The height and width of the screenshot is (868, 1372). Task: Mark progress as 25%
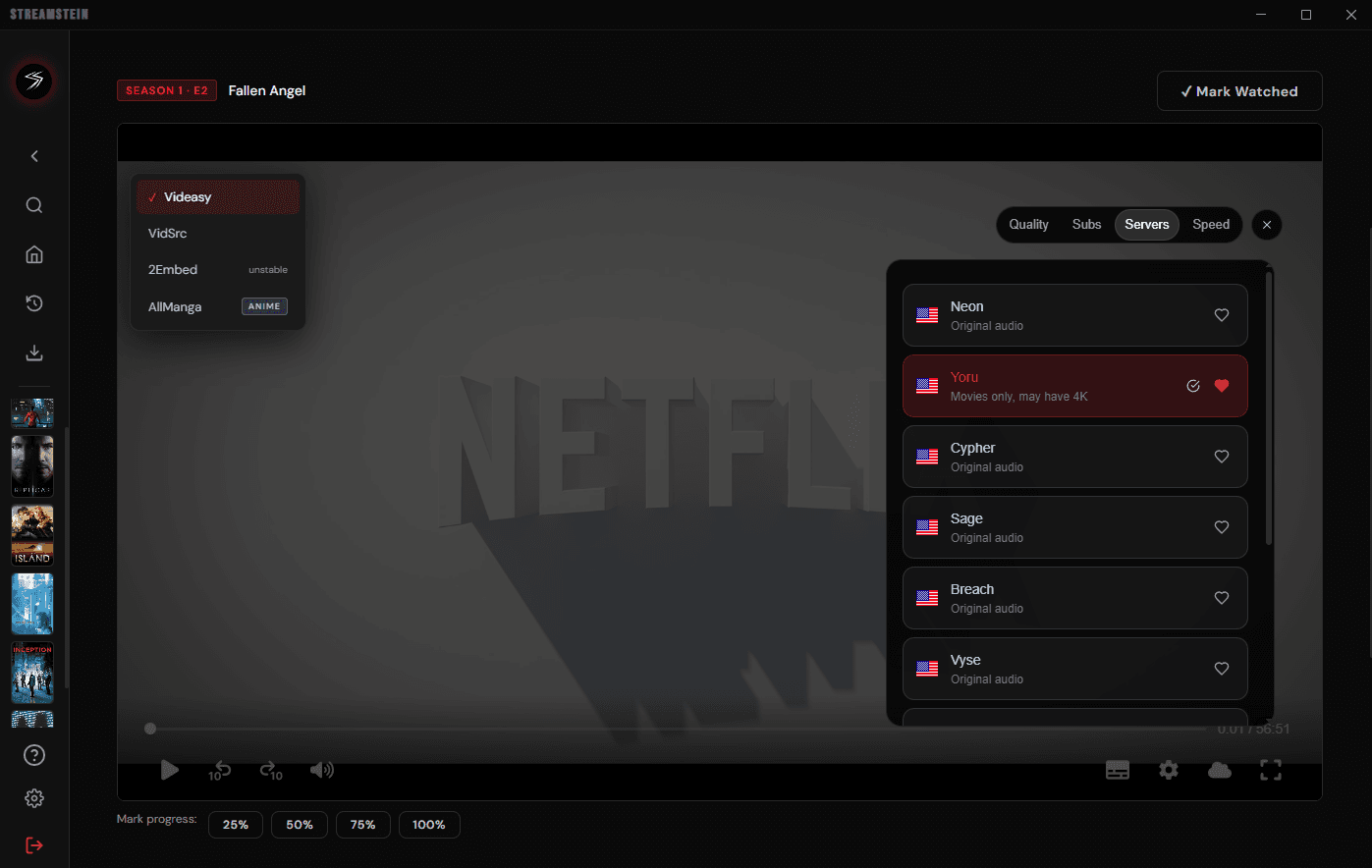click(x=236, y=825)
